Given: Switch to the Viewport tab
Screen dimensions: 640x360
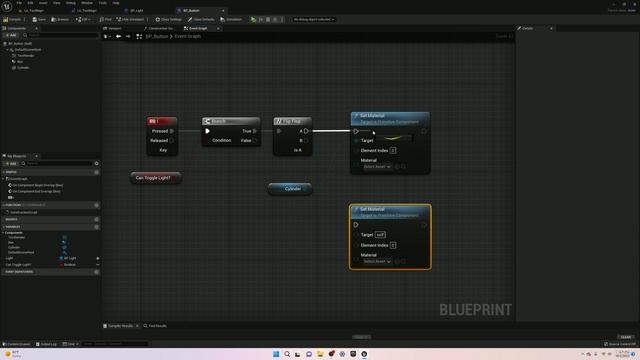Looking at the screenshot, I should click(113, 28).
